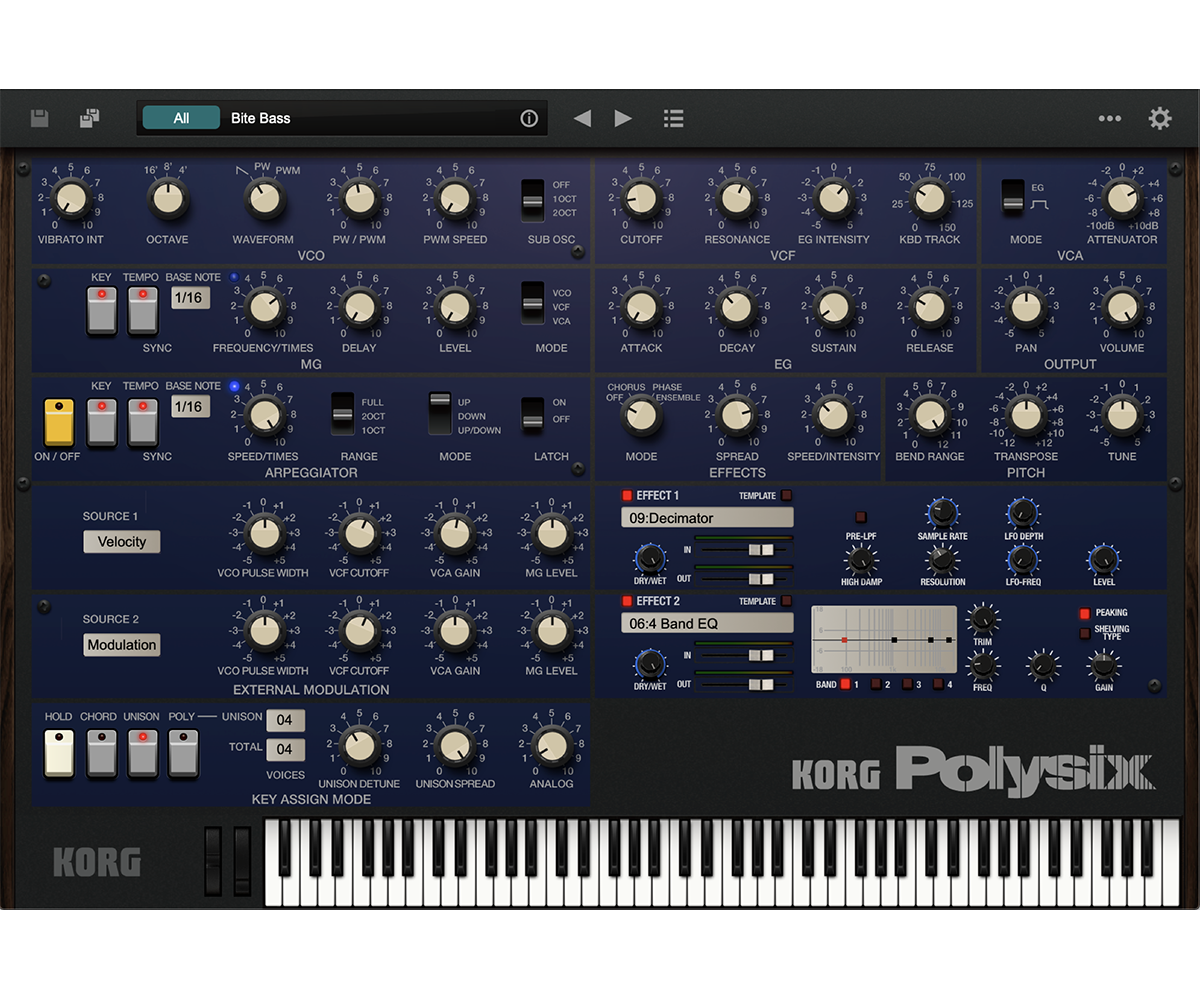The image size is (1200, 1000).
Task: Click the 4 Band EQ graph display
Action: (x=884, y=639)
